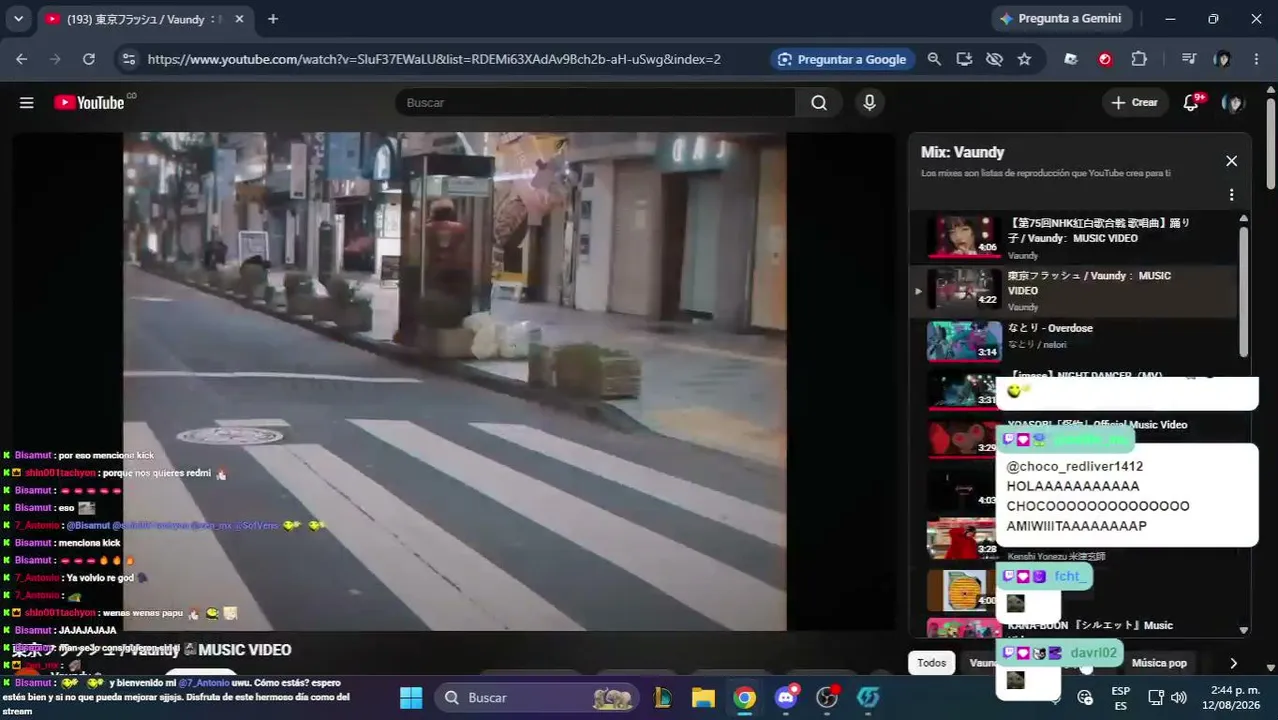Open Chrome zoom magnifier in address bar
Viewport: 1278px width, 720px height.
point(934,59)
